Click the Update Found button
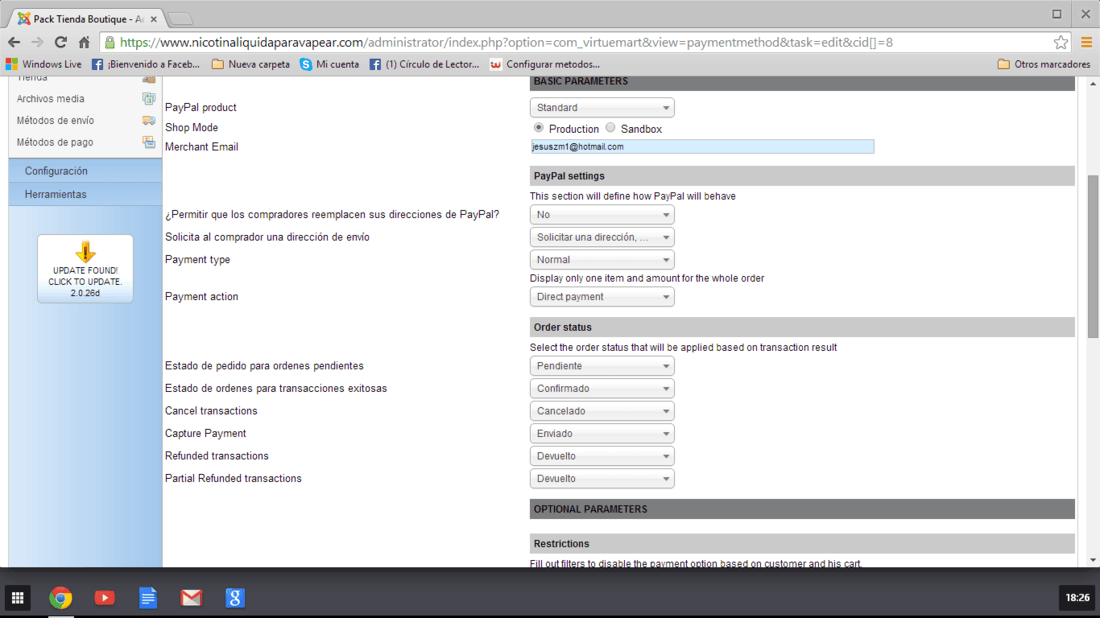 pyautogui.click(x=85, y=269)
